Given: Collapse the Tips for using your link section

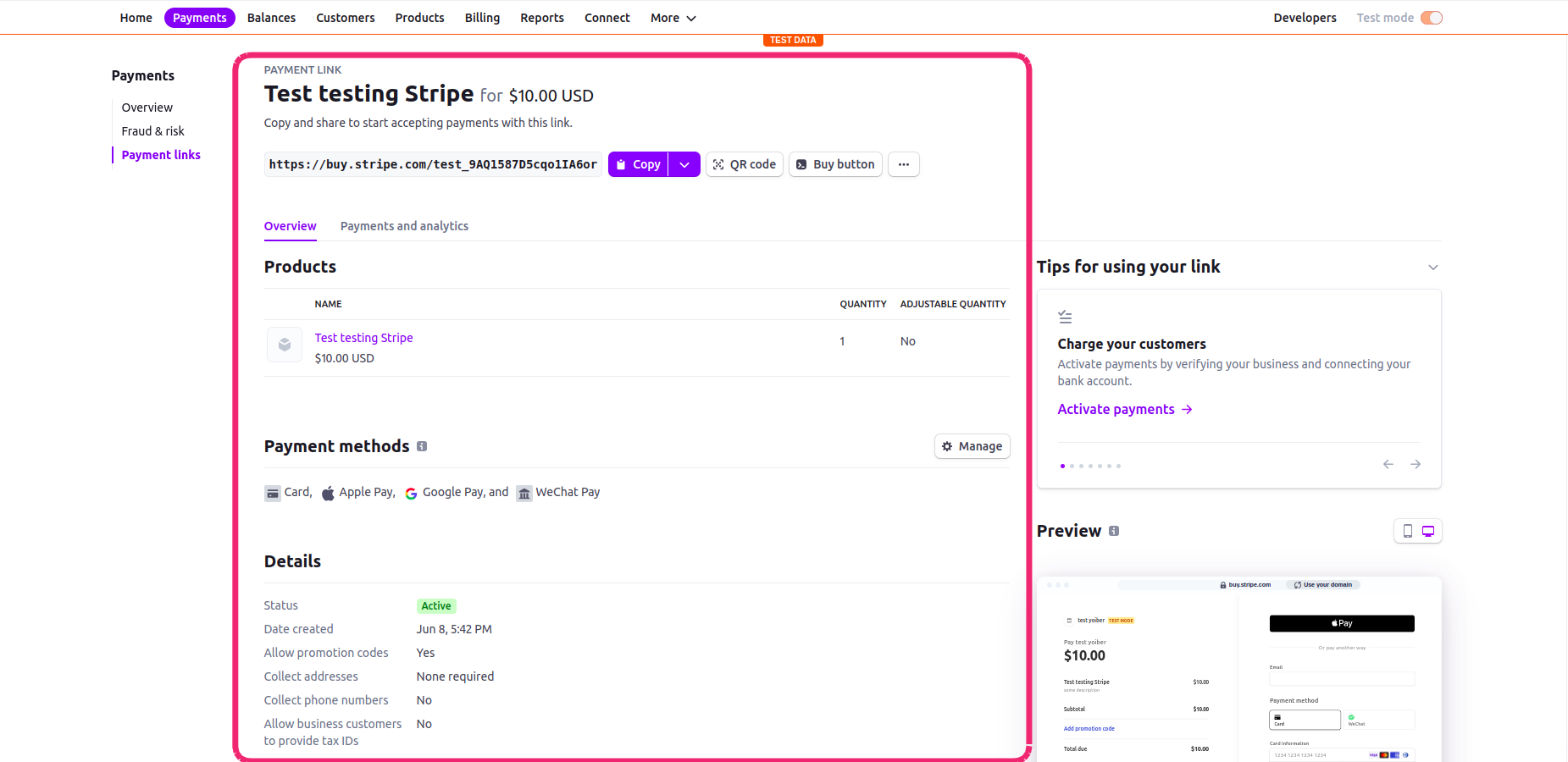Looking at the screenshot, I should click(1433, 268).
